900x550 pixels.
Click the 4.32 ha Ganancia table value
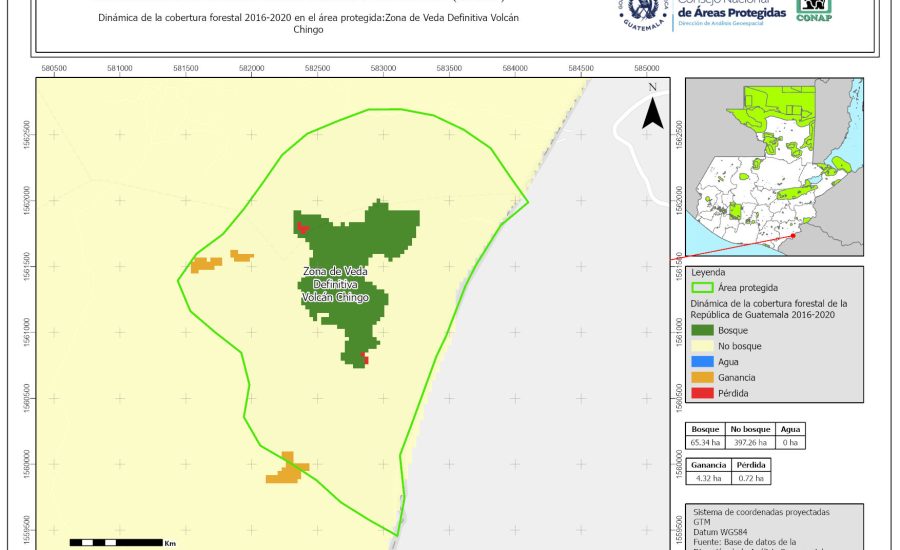tap(706, 478)
